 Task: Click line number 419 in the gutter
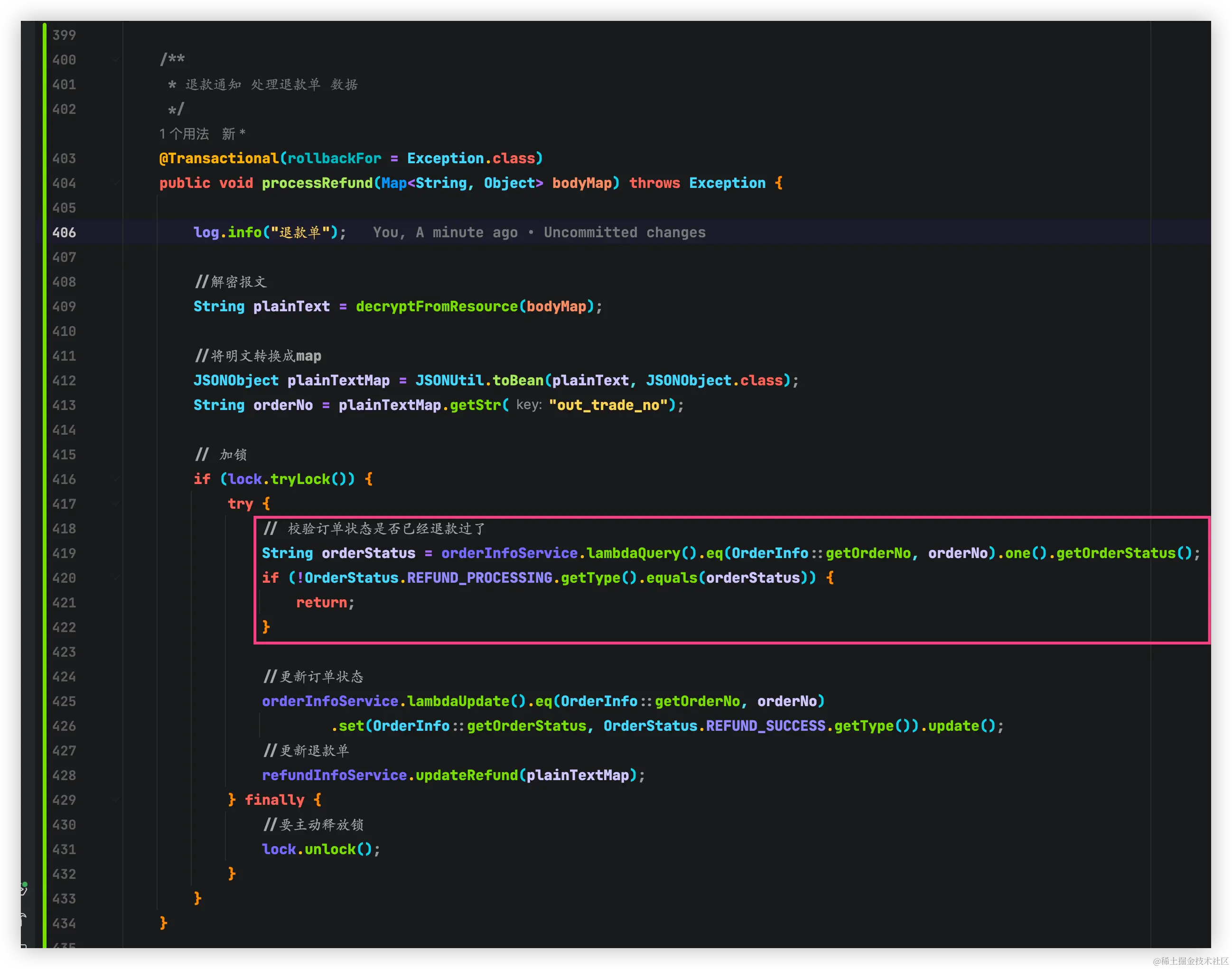click(64, 554)
